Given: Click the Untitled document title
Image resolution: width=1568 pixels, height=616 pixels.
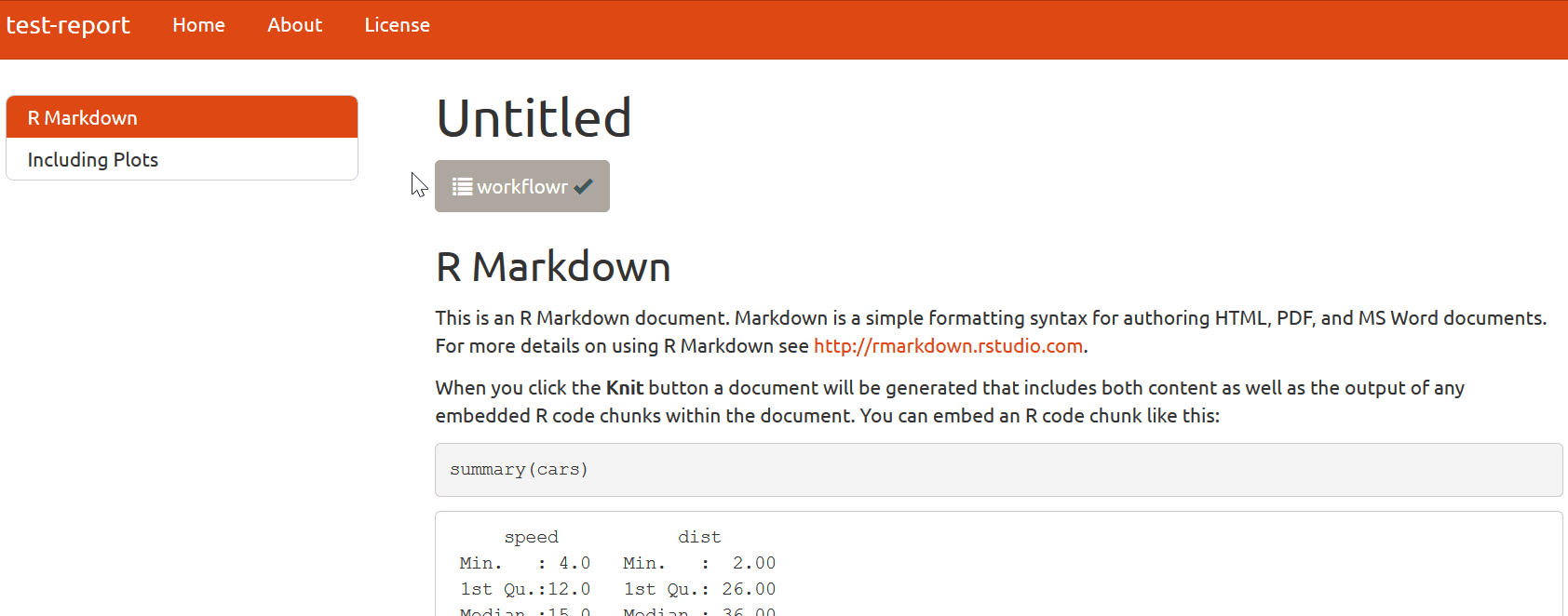Looking at the screenshot, I should [533, 116].
